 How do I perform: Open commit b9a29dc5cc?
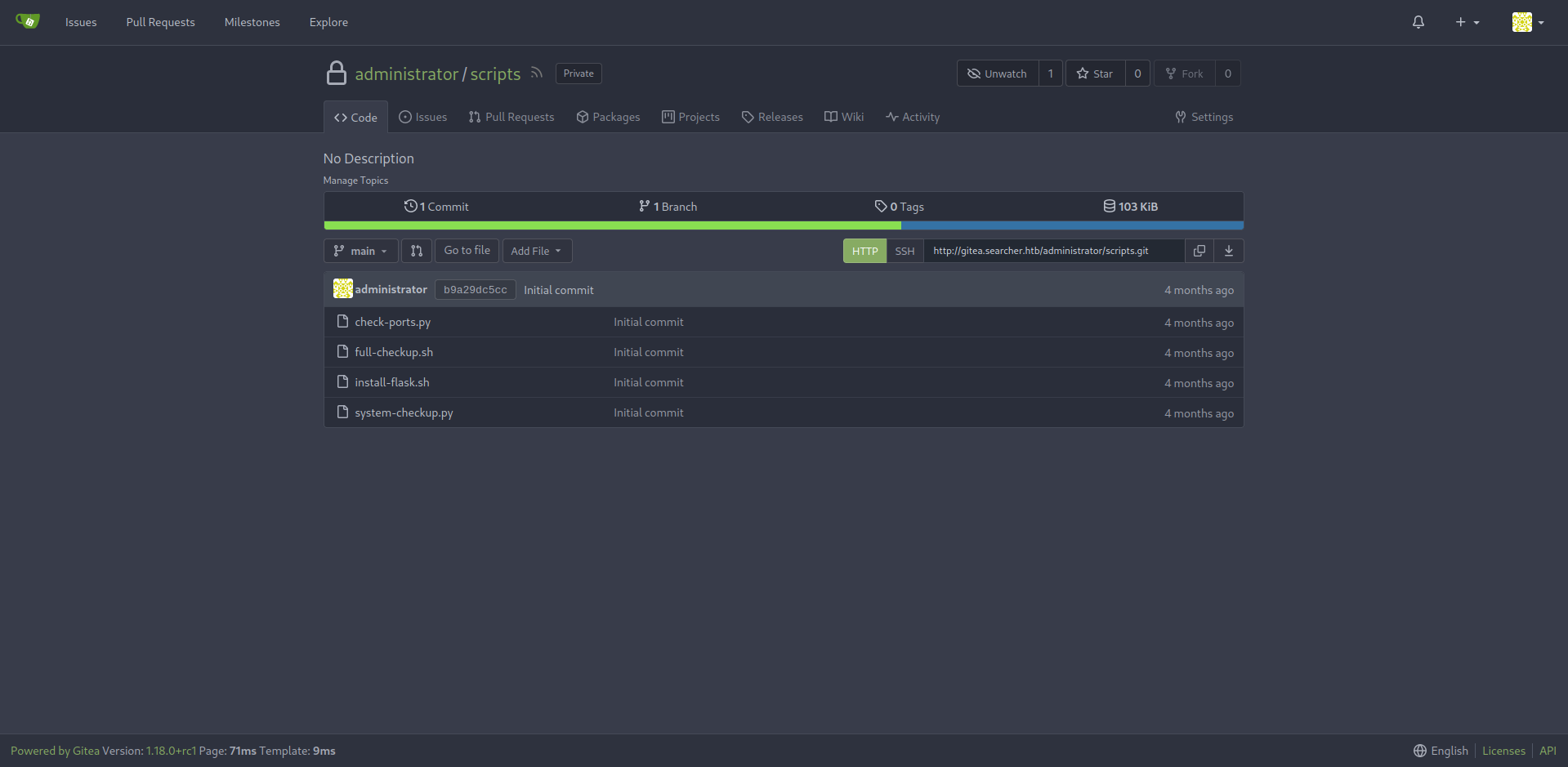[x=476, y=290]
